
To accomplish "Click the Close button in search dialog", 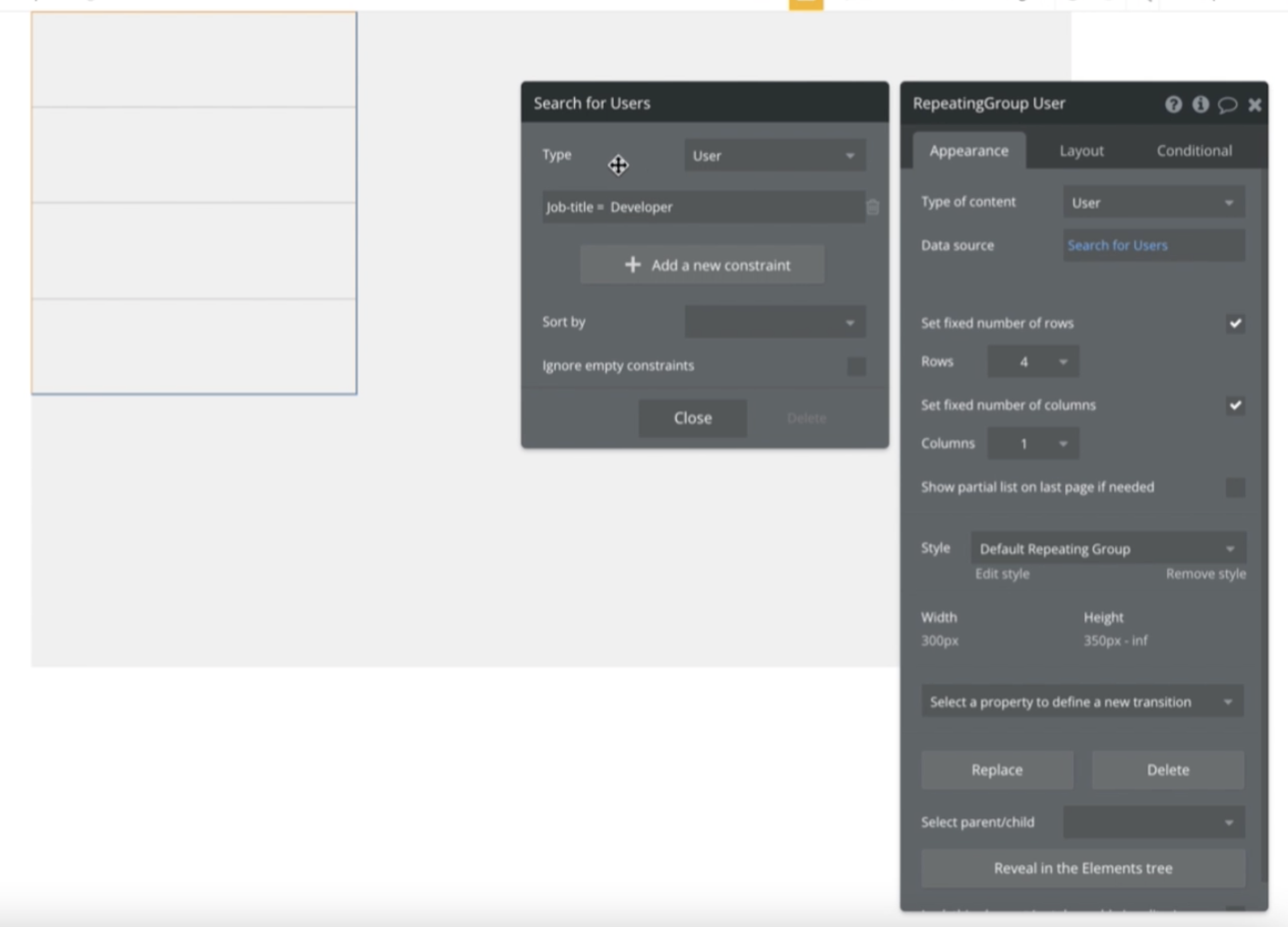I will click(692, 418).
